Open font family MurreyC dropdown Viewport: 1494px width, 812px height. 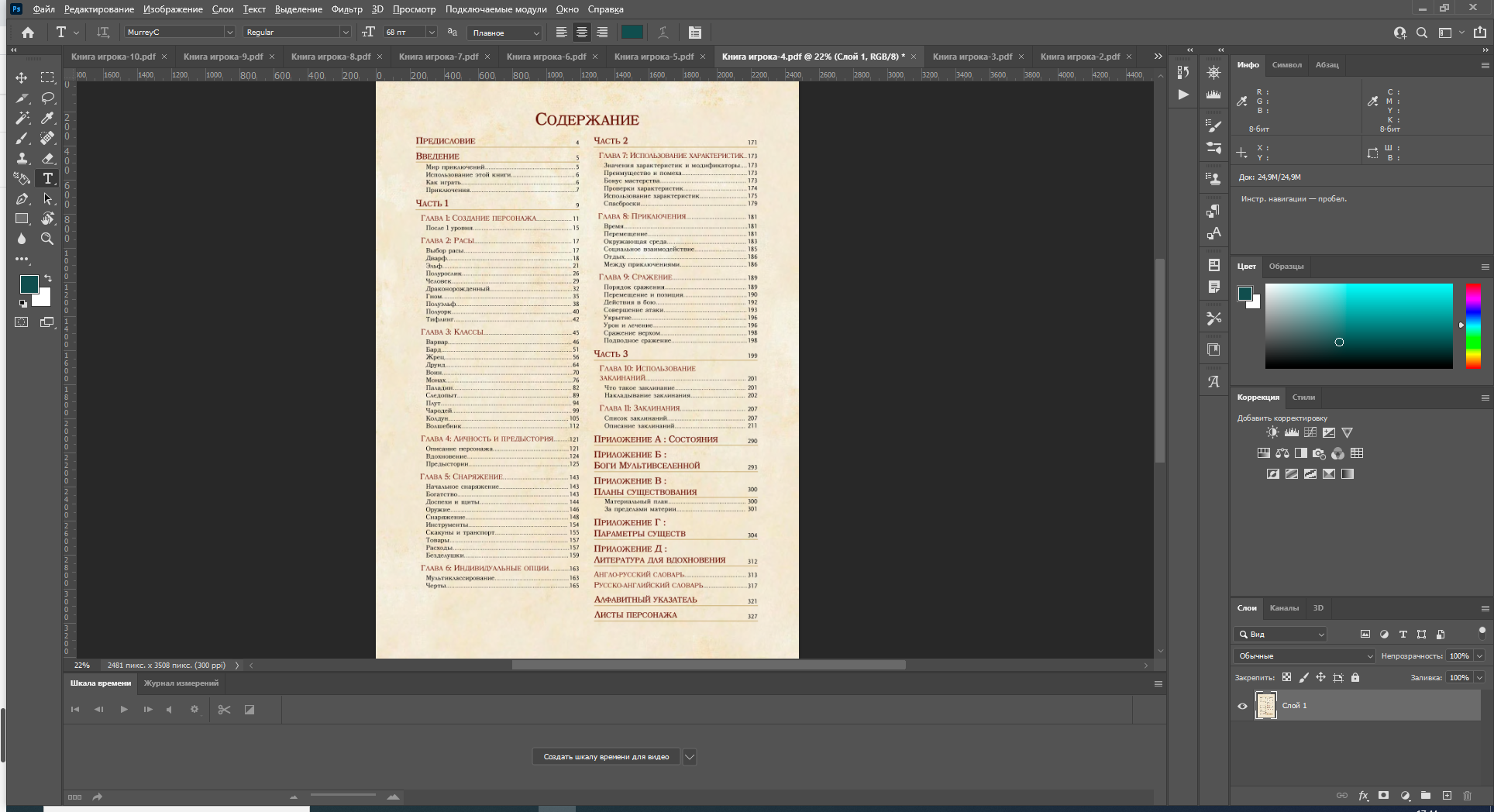[229, 33]
